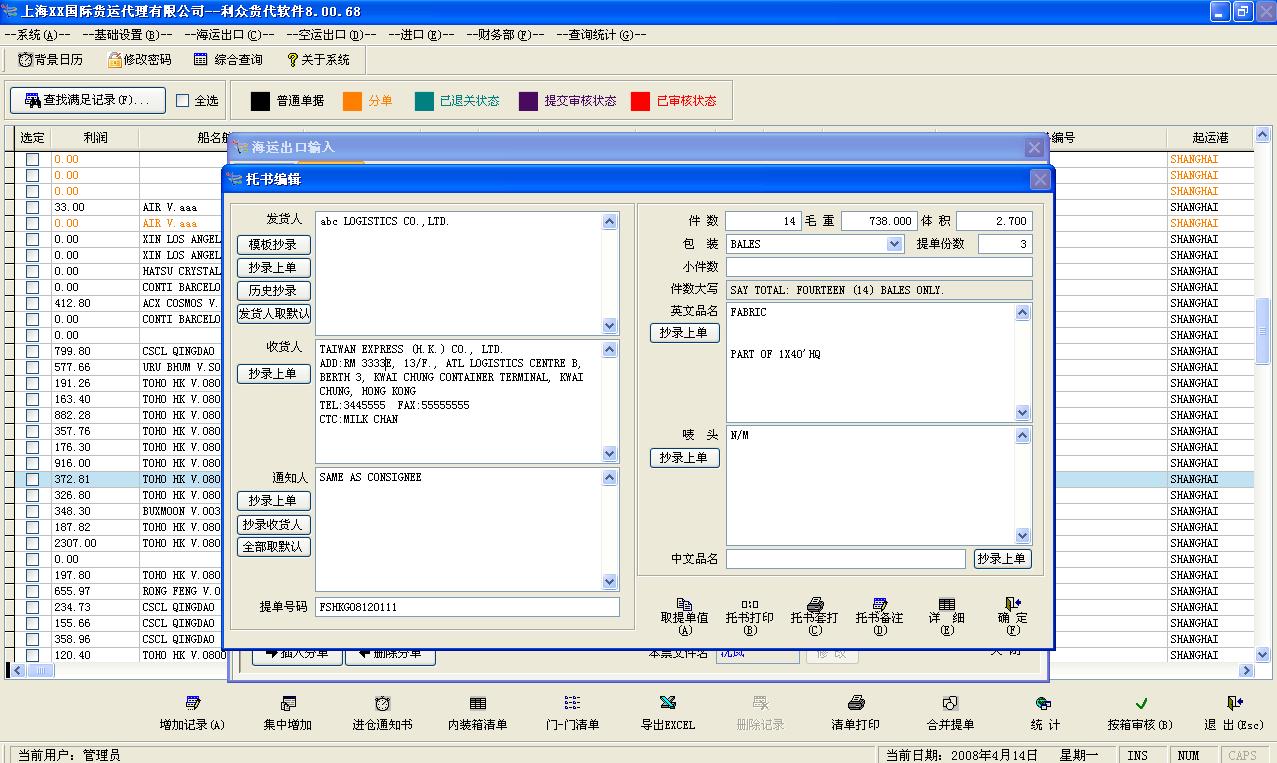
Task: Expand the 包装 BALES dropdown
Action: (894, 244)
